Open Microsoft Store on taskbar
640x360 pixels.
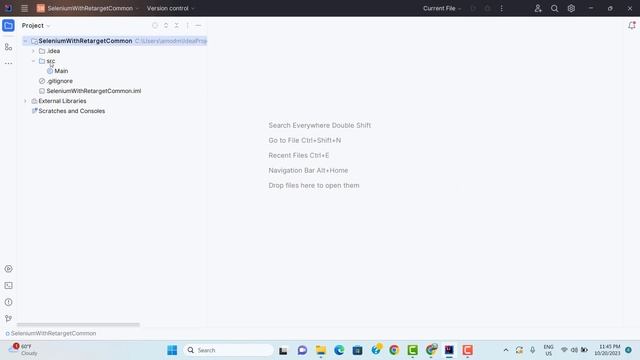coord(358,350)
